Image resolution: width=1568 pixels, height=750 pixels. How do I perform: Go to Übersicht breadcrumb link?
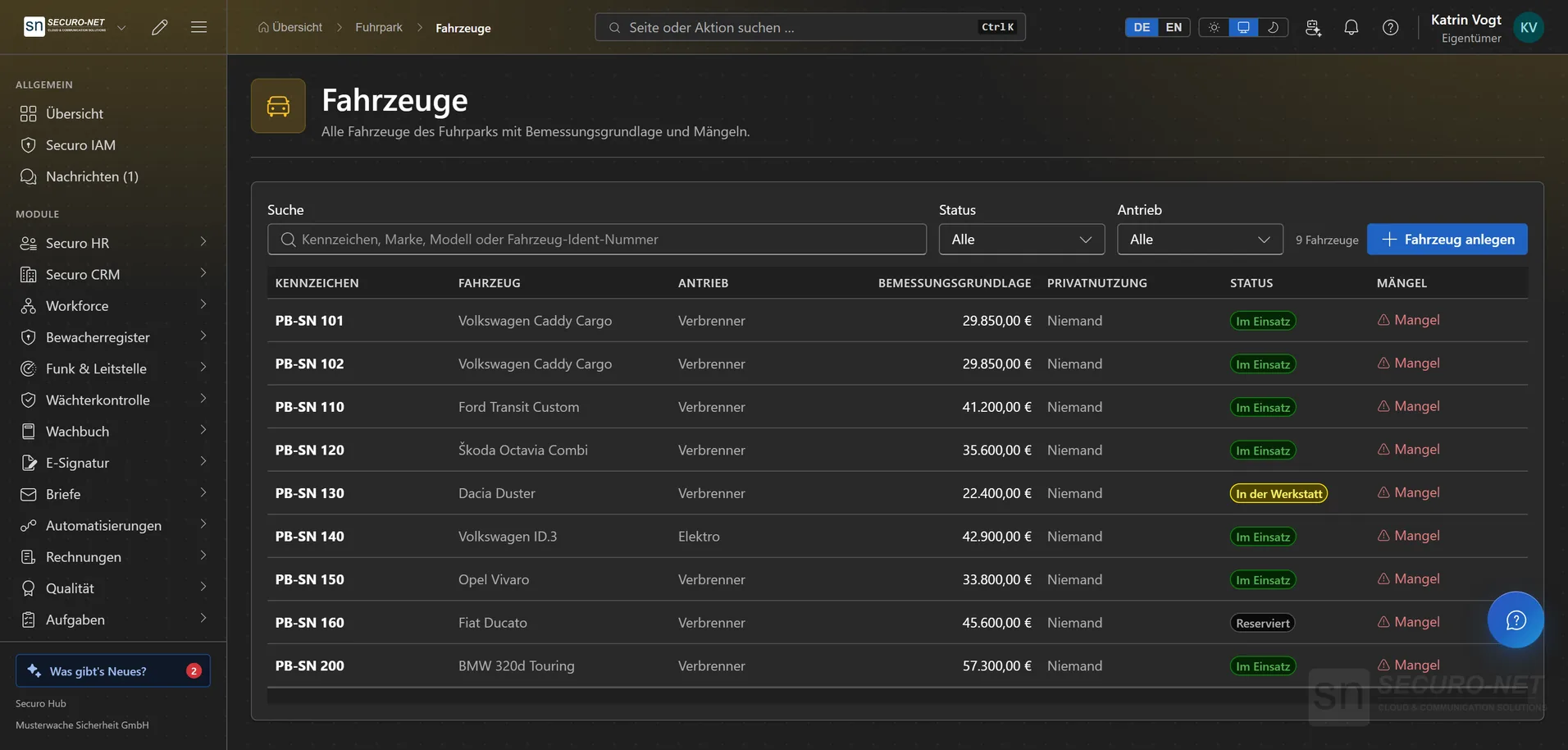[290, 27]
